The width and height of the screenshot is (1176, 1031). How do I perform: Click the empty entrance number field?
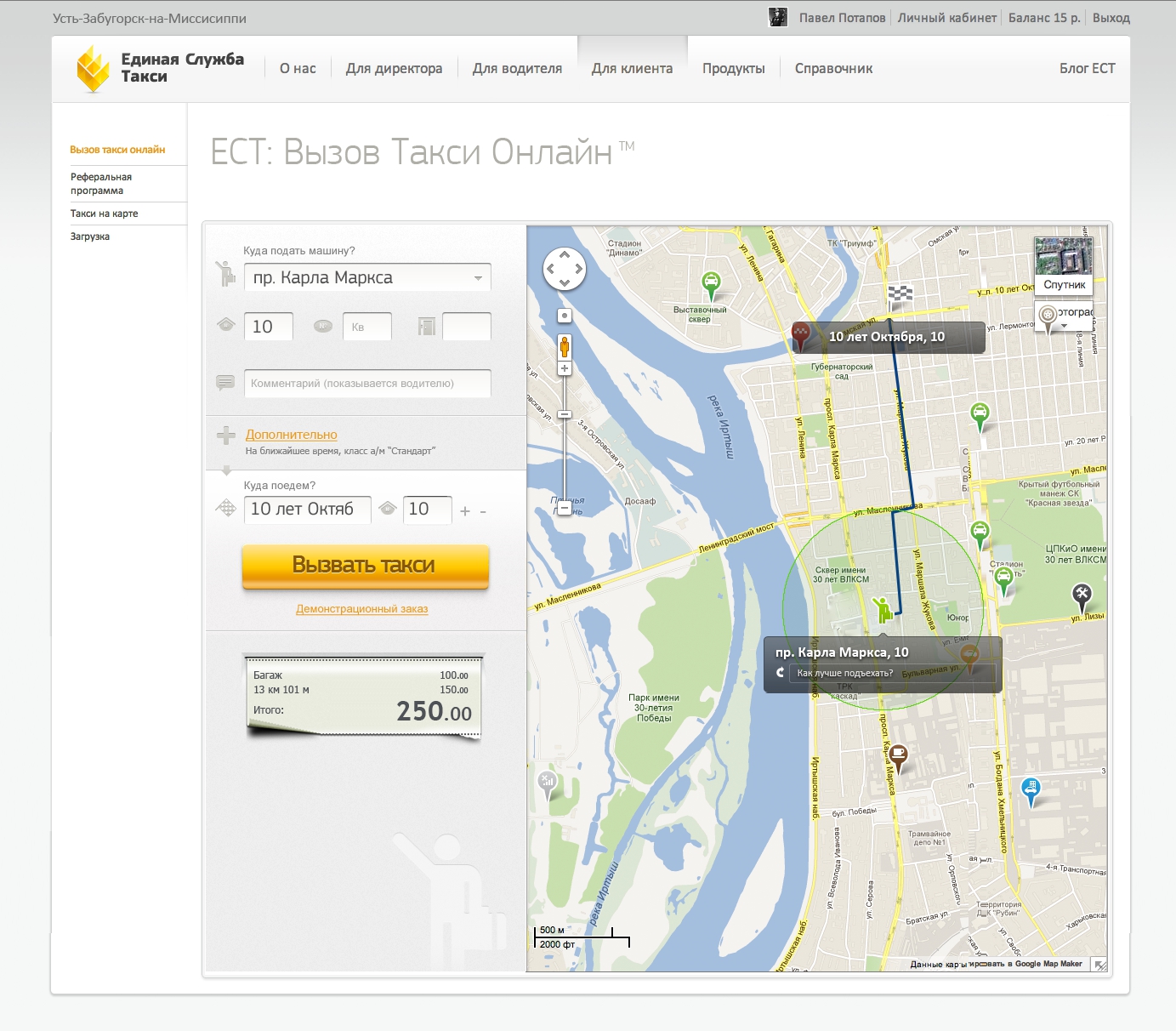[x=467, y=327]
